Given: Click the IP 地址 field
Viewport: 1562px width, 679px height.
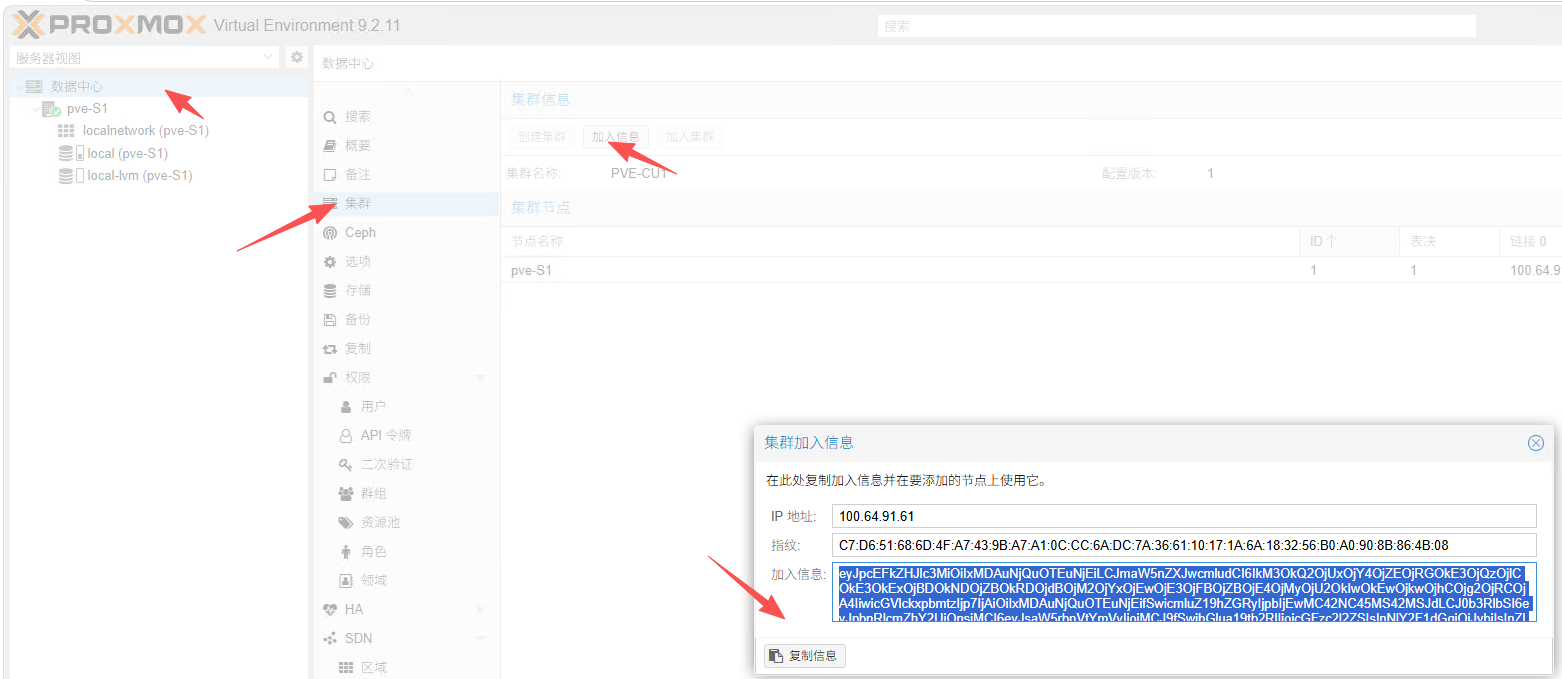Looking at the screenshot, I should click(1183, 516).
